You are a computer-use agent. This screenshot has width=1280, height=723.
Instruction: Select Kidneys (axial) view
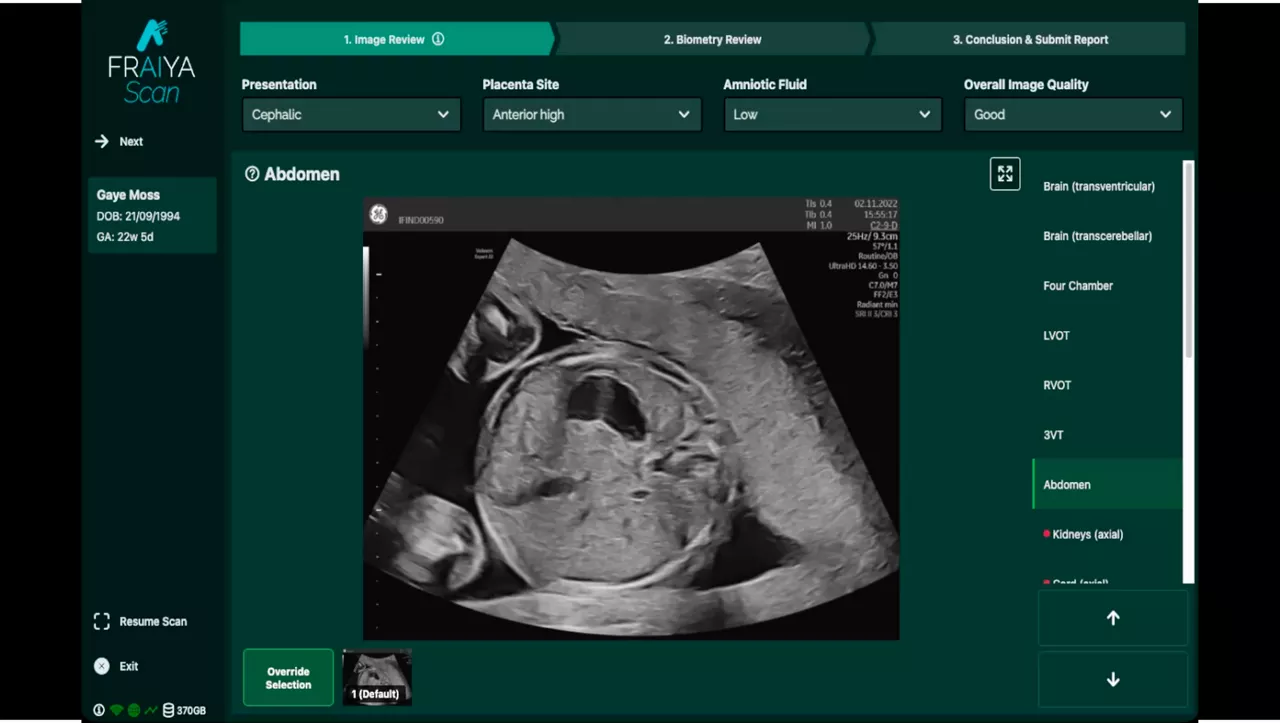[1106, 534]
